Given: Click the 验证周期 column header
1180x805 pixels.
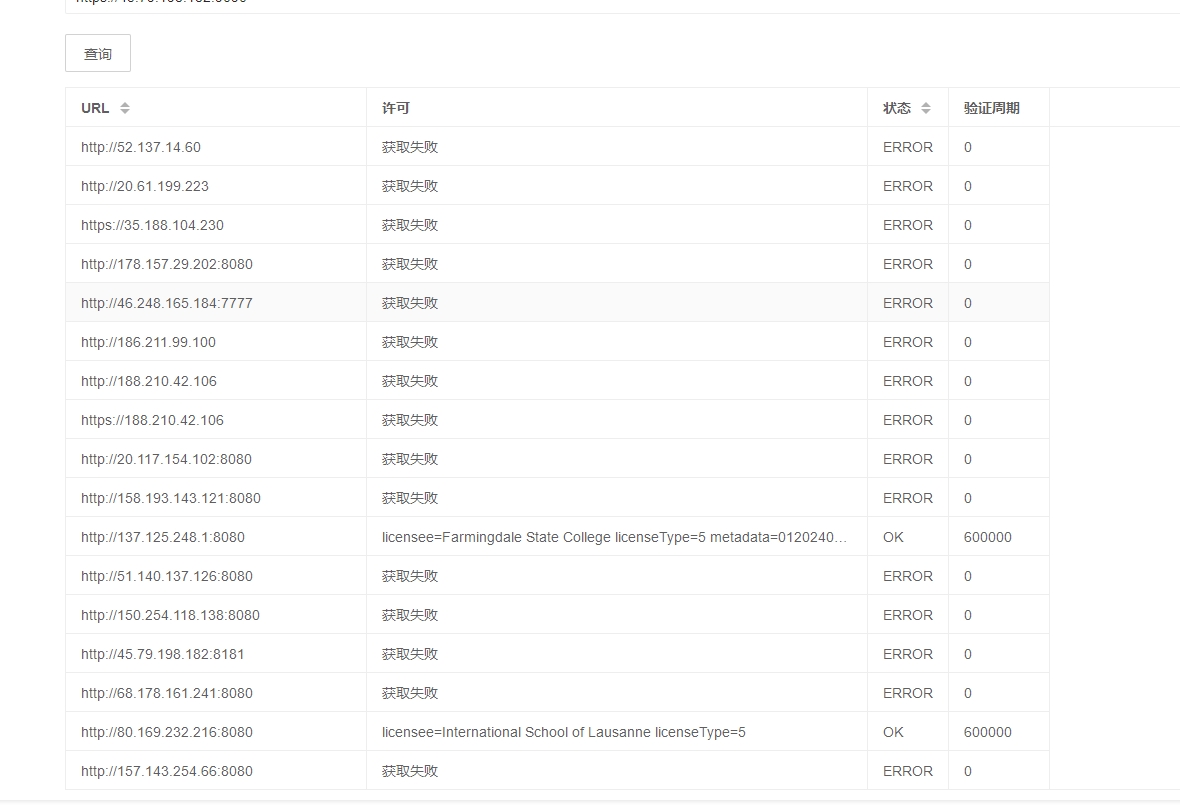Looking at the screenshot, I should click(x=991, y=108).
